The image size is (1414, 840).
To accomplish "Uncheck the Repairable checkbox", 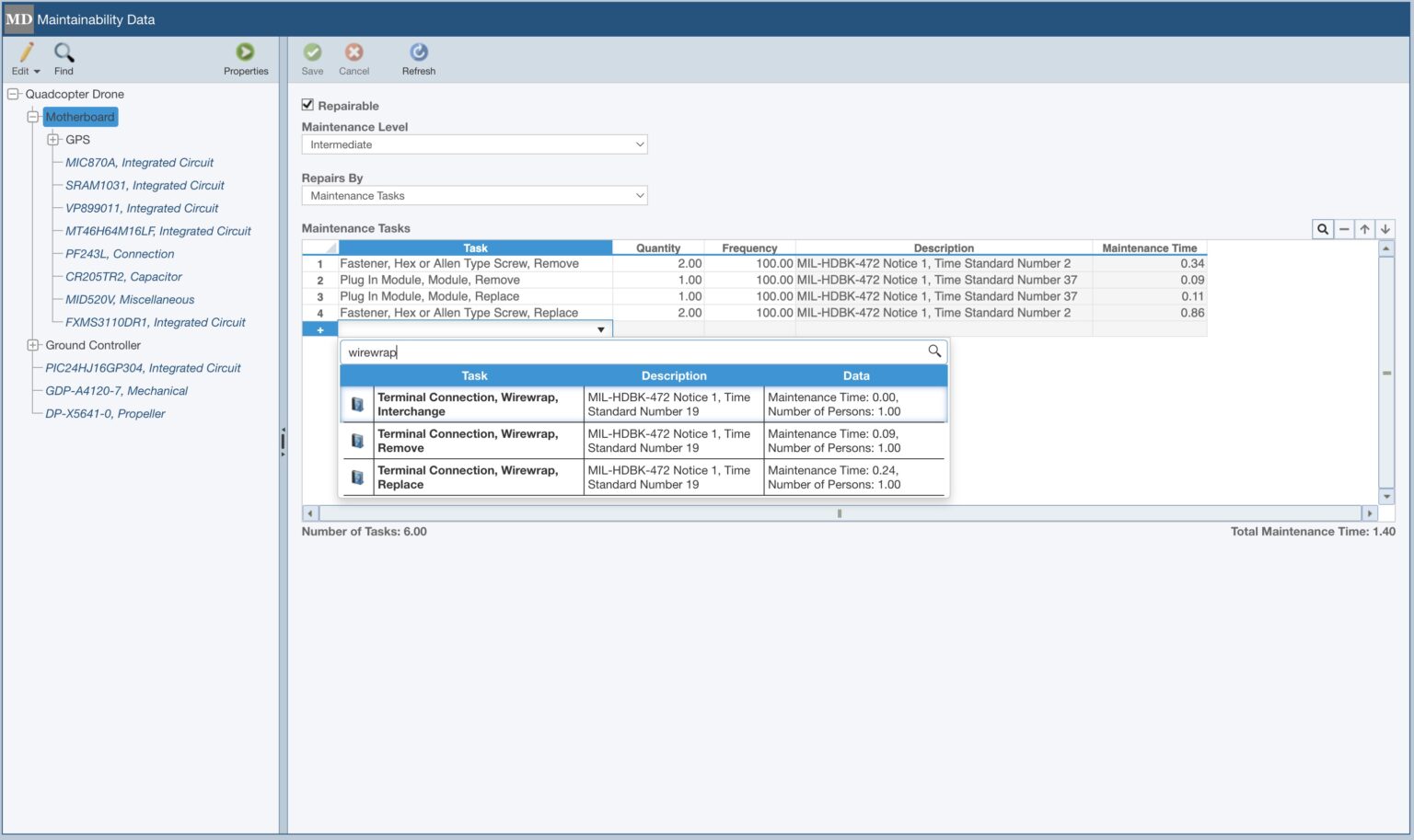I will pos(307,105).
